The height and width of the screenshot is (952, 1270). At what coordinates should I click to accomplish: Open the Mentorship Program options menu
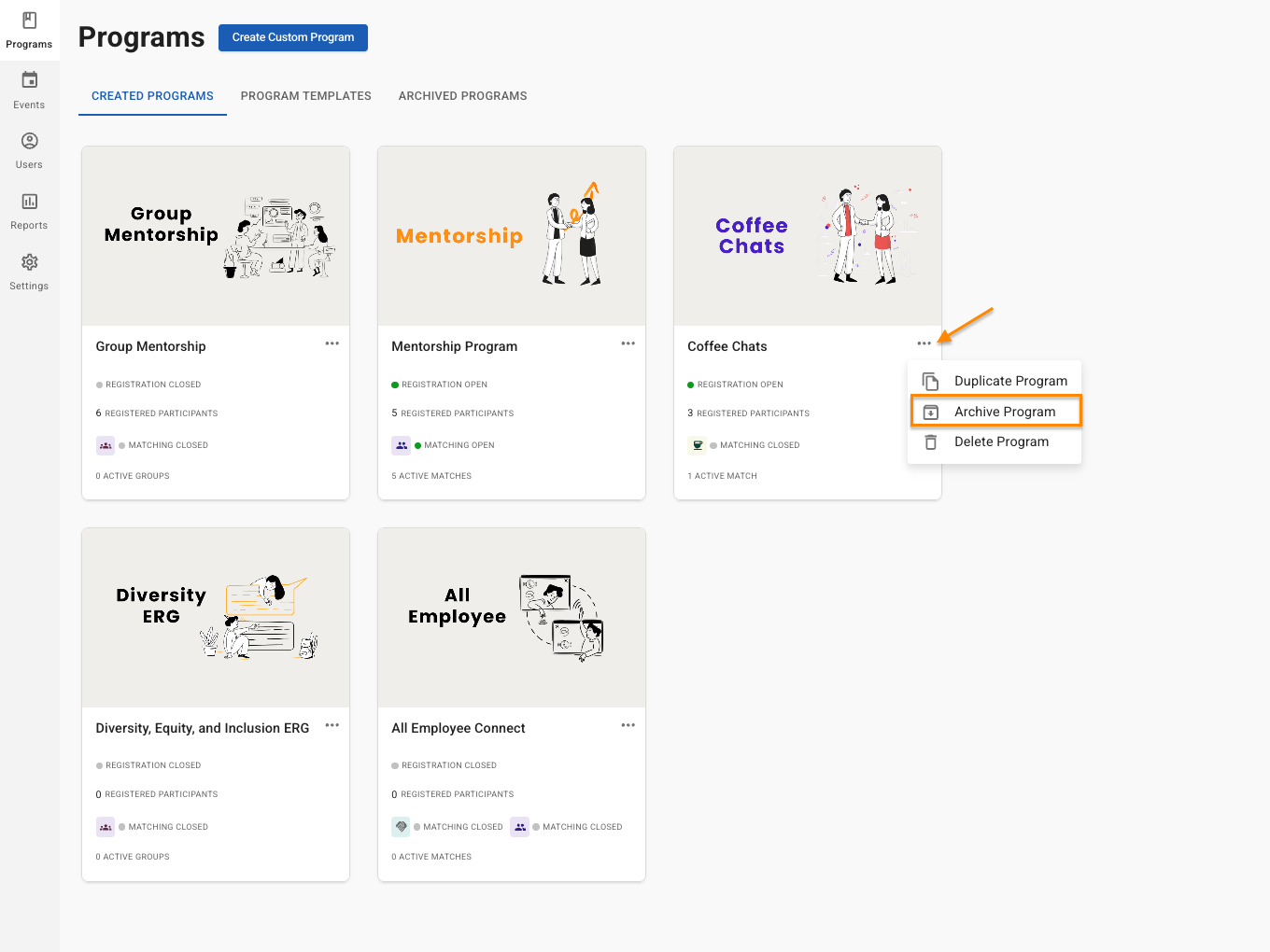[628, 343]
